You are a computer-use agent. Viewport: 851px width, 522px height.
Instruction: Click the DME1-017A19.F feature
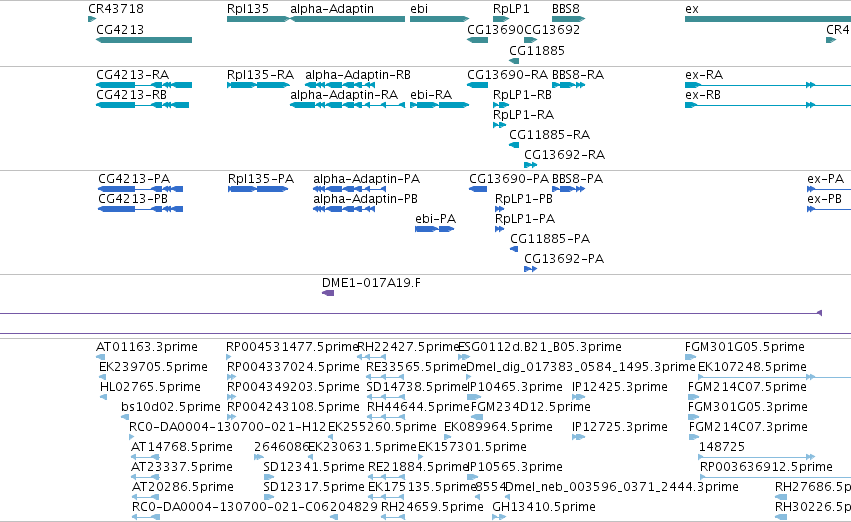(x=328, y=293)
